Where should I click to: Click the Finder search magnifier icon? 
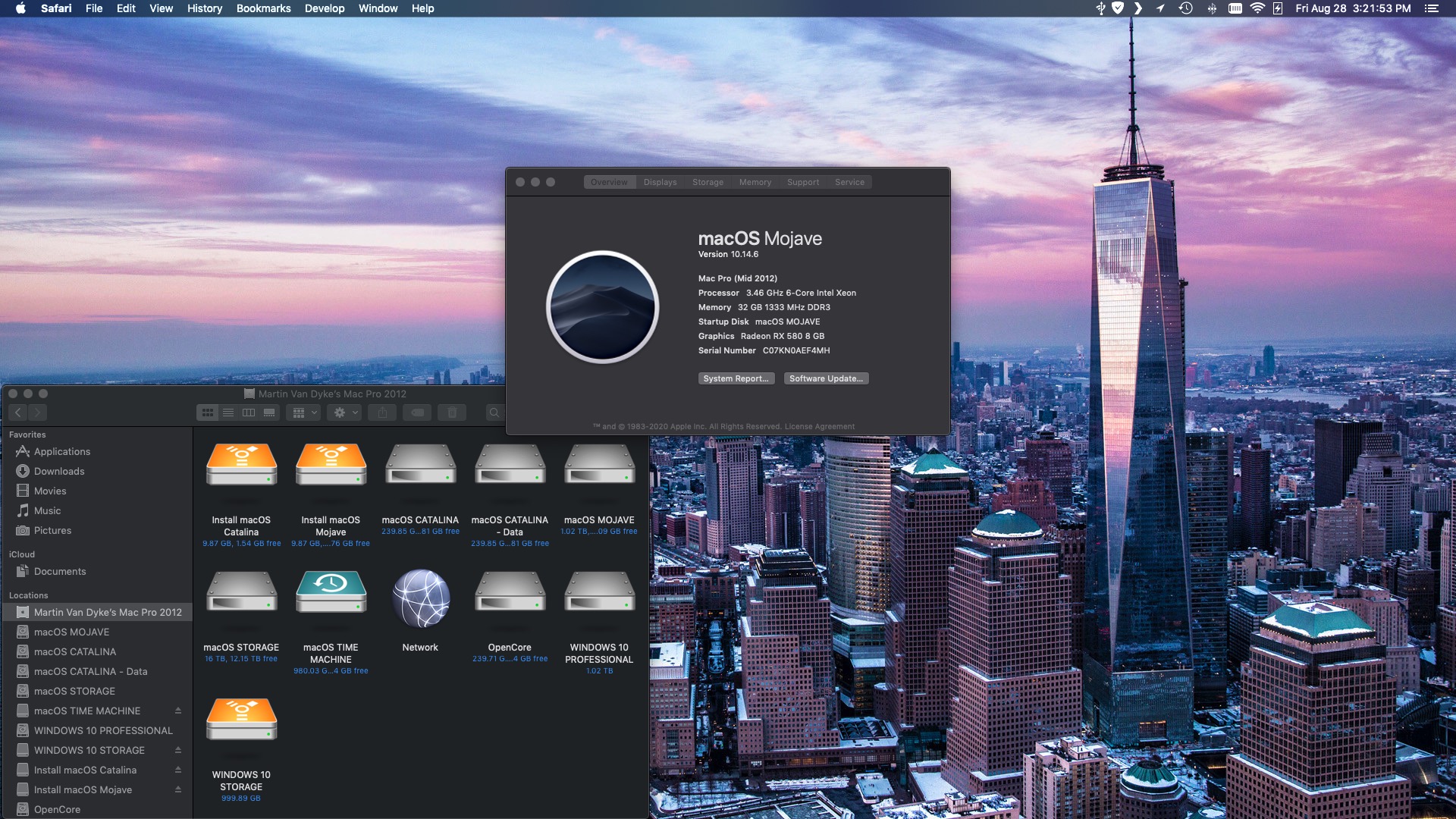[494, 413]
